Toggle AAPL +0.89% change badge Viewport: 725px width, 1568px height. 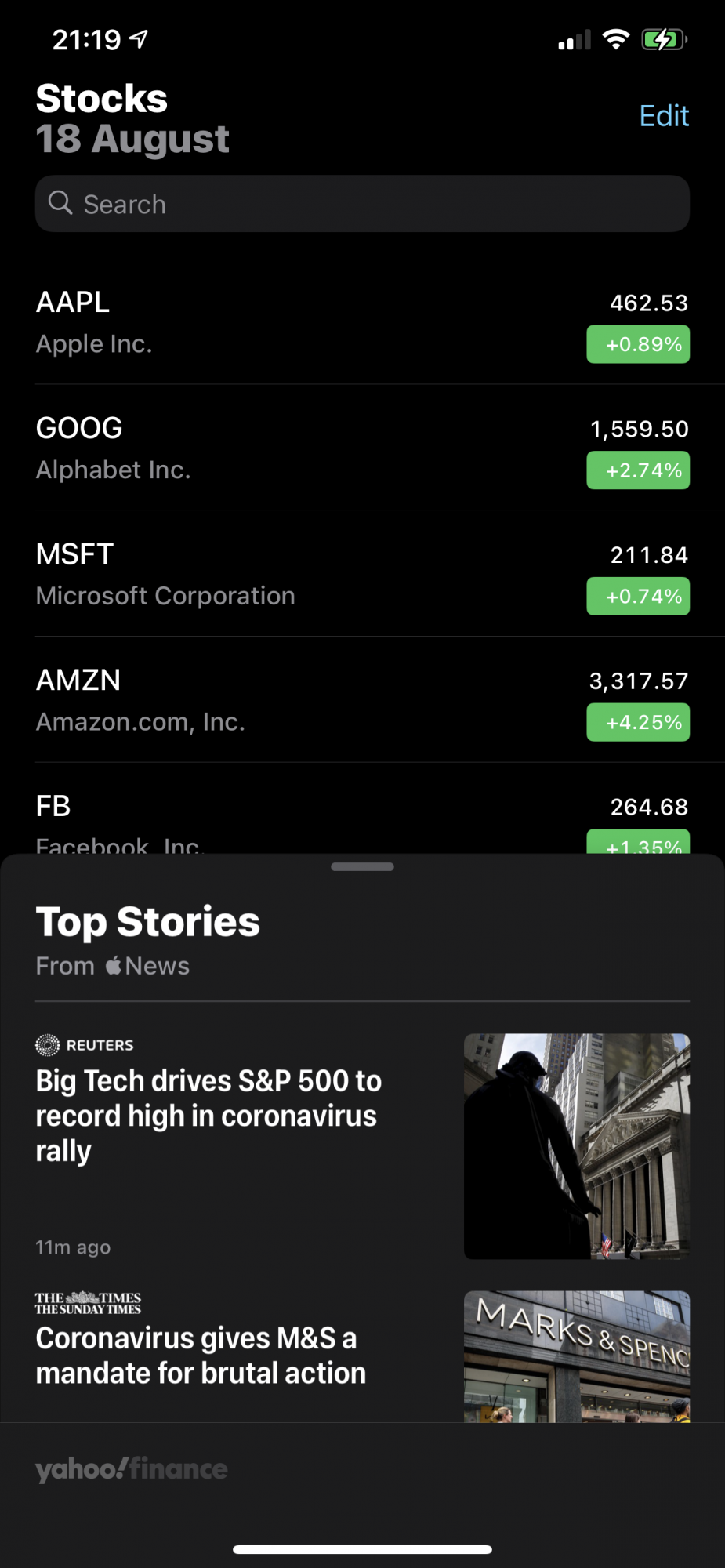638,344
